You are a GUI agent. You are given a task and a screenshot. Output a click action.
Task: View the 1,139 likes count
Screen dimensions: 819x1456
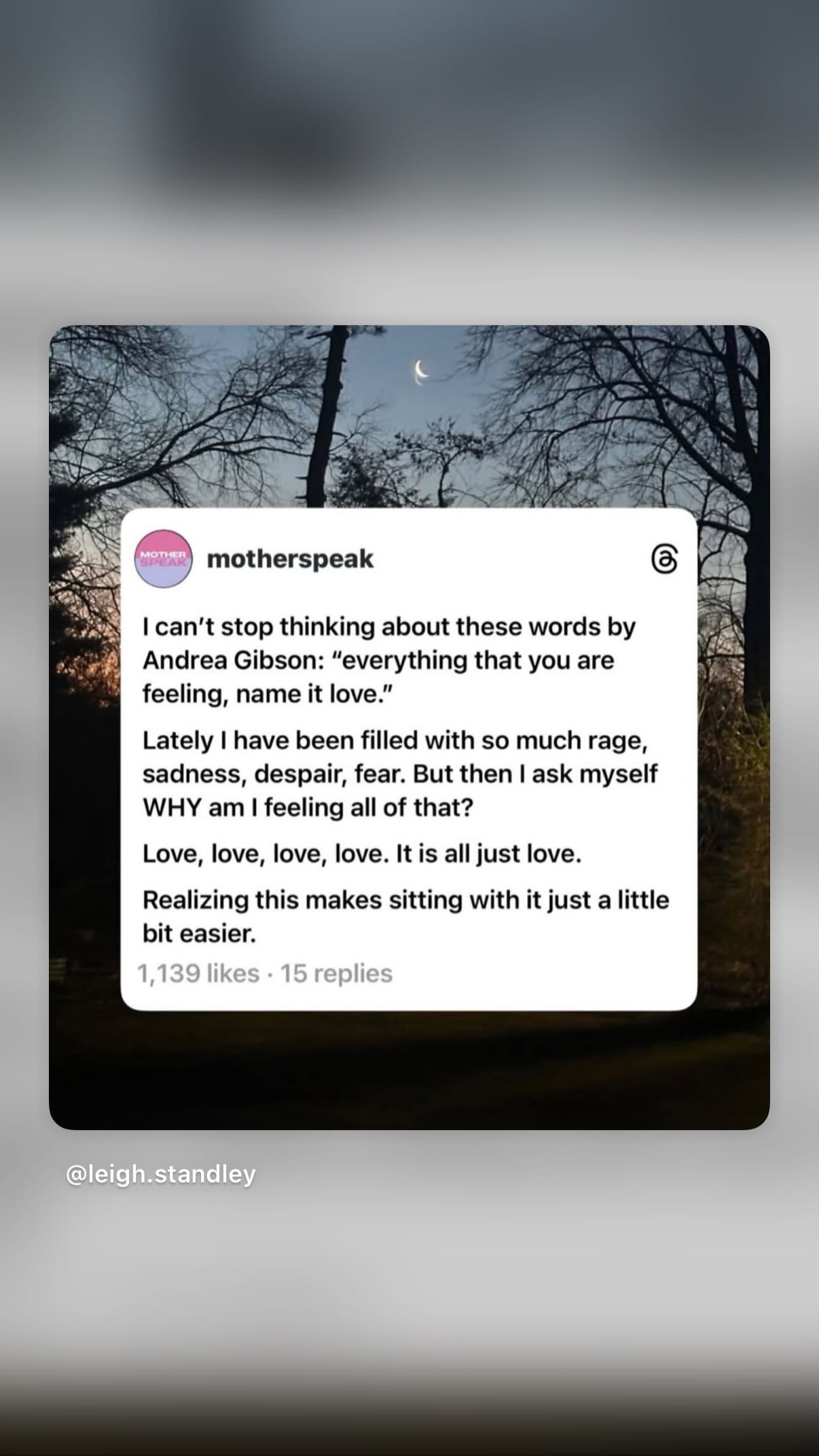click(198, 973)
